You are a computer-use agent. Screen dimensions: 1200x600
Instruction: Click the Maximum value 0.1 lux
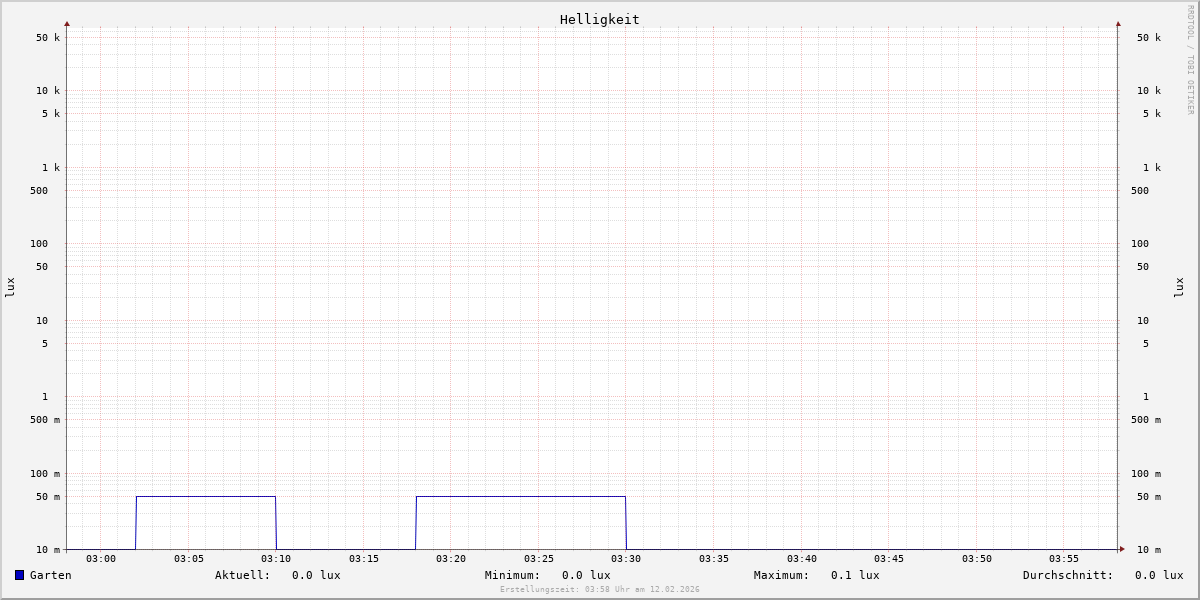tap(855, 575)
